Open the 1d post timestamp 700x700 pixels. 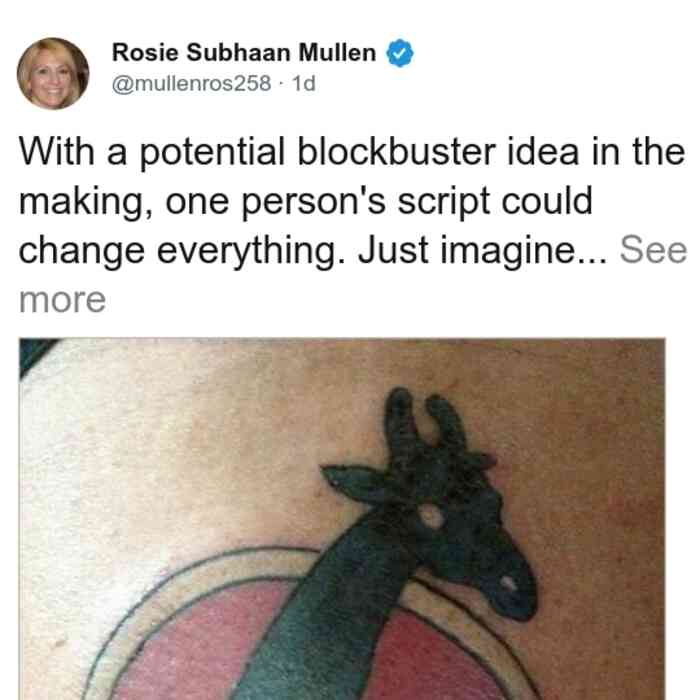point(304,83)
